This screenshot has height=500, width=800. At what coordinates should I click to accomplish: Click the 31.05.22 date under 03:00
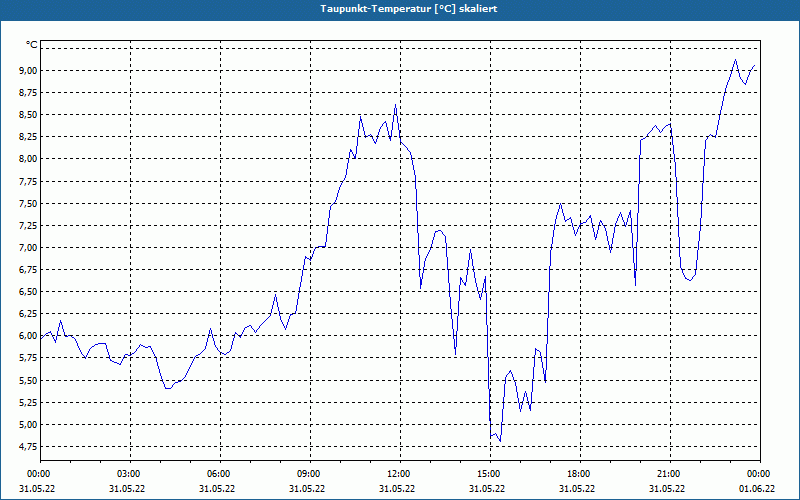pyautogui.click(x=127, y=489)
